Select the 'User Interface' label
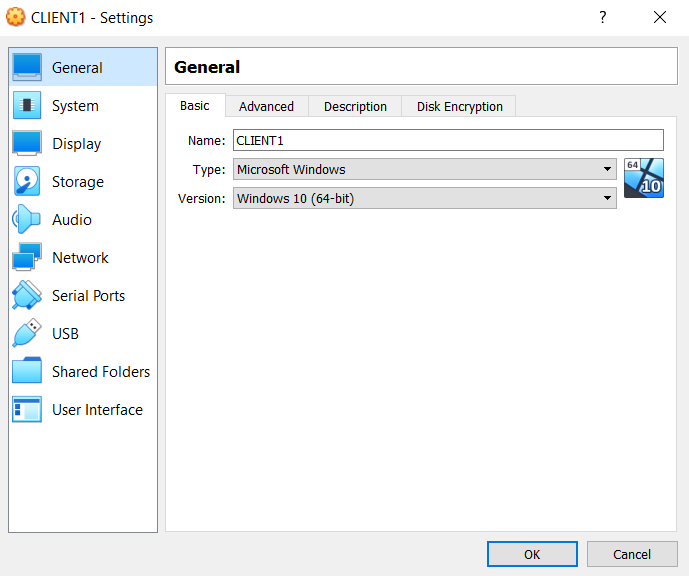 [97, 409]
